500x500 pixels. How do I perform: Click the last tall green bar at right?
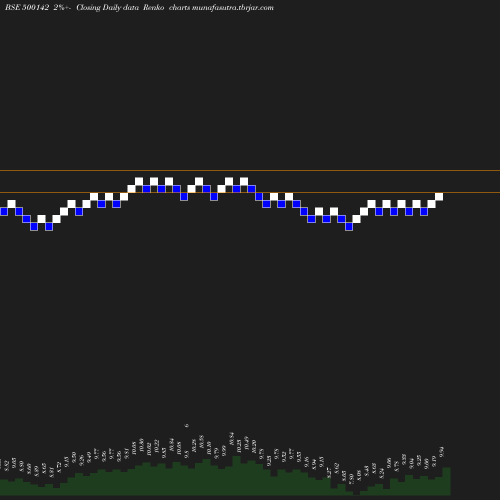click(447, 481)
